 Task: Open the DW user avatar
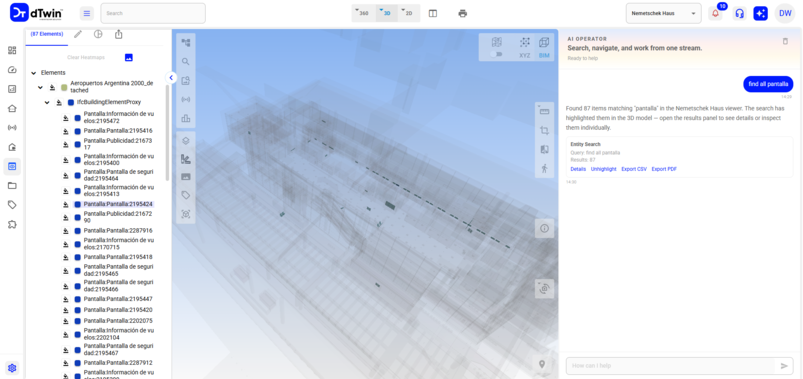click(785, 13)
